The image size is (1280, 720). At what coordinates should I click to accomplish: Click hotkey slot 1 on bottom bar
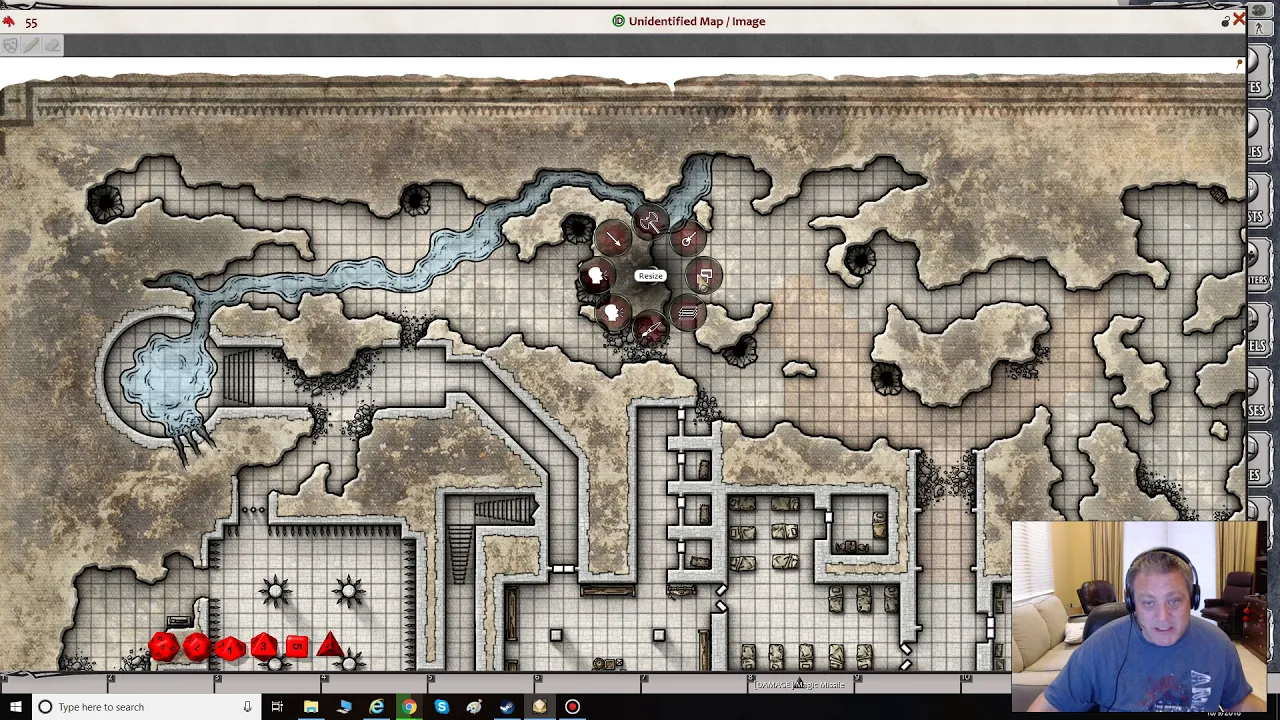(53, 685)
